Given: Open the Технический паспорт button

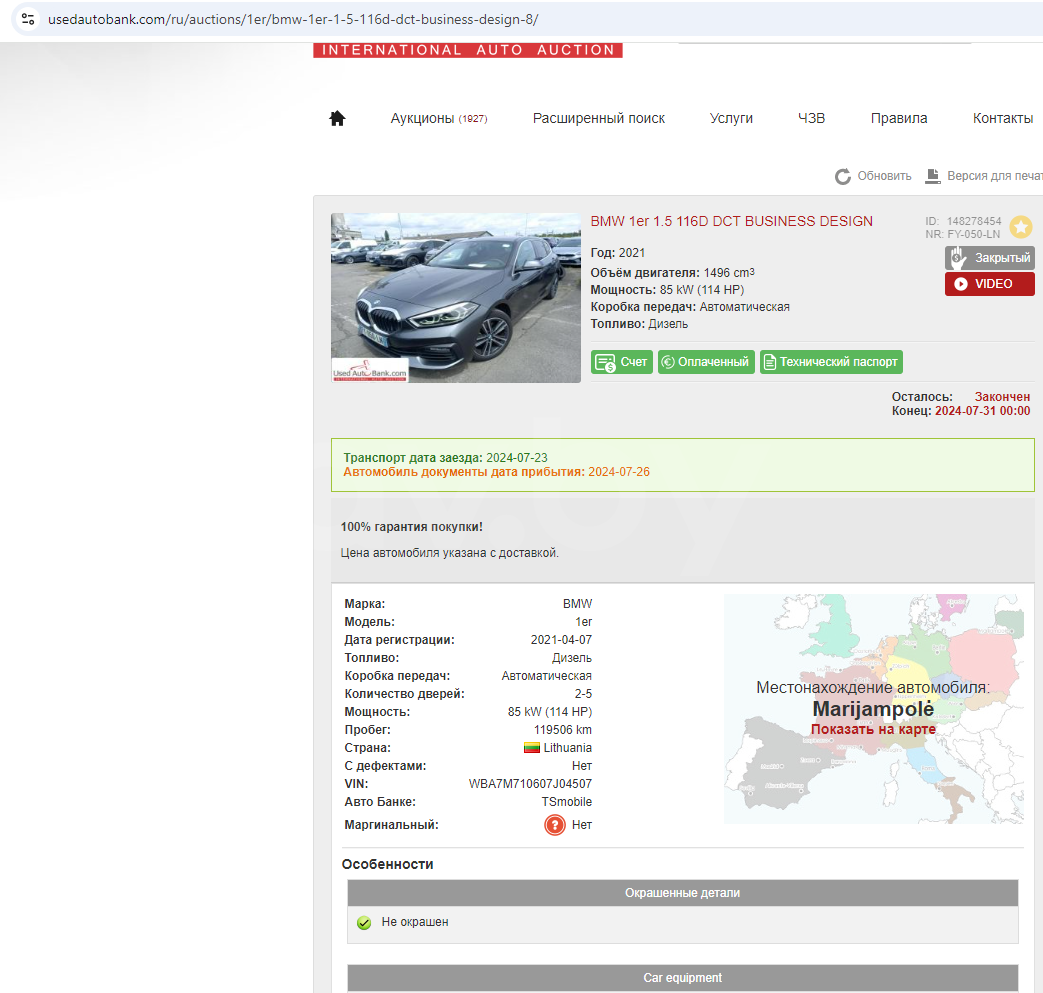Looking at the screenshot, I should point(831,362).
